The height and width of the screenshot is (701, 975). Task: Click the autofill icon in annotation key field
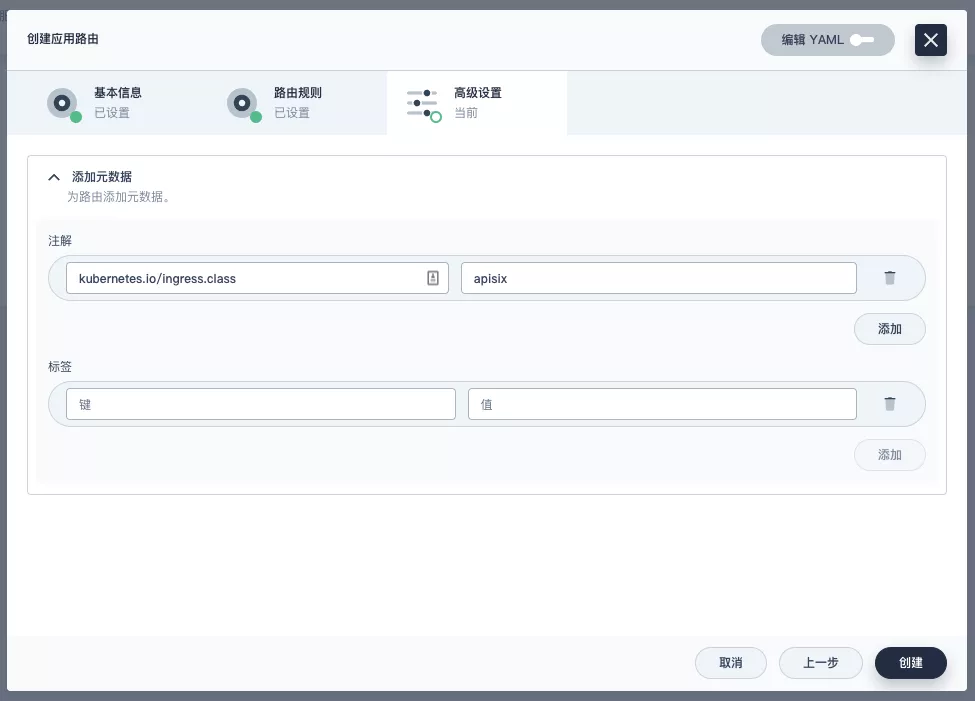pos(433,278)
